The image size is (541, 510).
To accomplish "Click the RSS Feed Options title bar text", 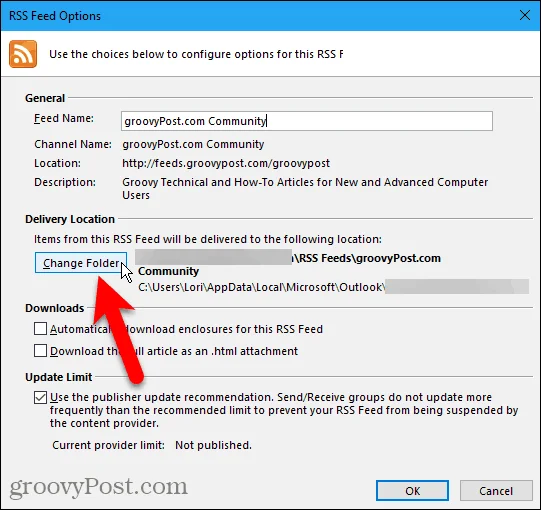I will tap(55, 16).
